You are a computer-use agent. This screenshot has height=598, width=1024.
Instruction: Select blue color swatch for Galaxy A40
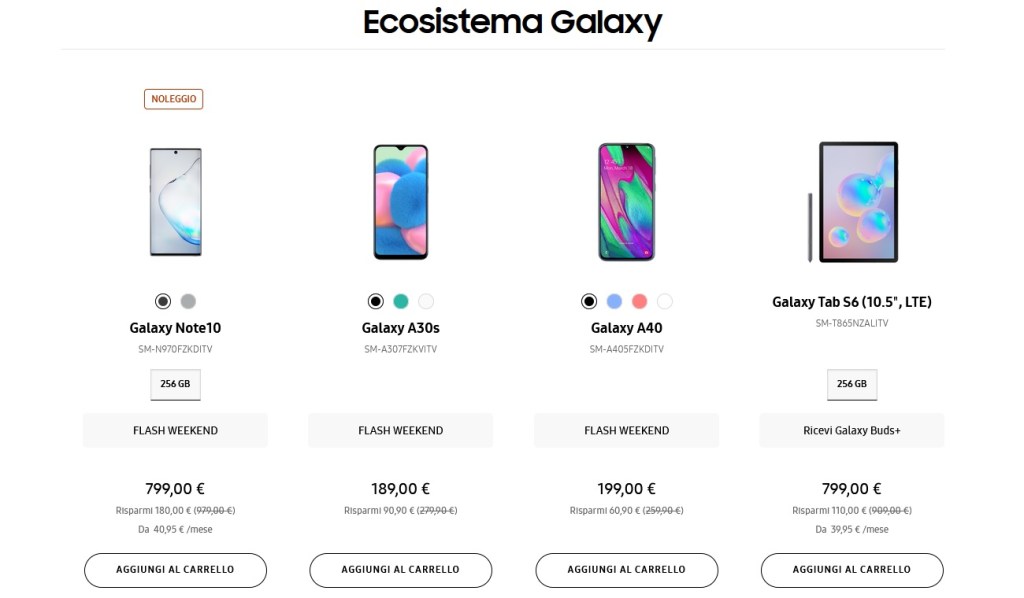click(615, 301)
